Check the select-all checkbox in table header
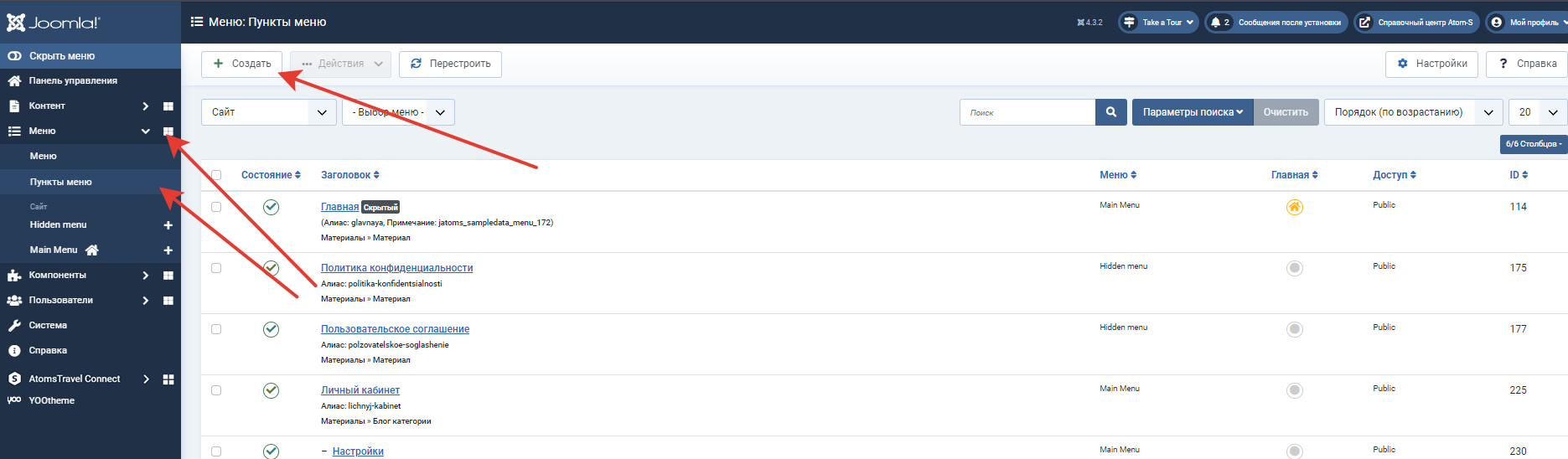This screenshot has height=459, width=1568. pos(216,175)
